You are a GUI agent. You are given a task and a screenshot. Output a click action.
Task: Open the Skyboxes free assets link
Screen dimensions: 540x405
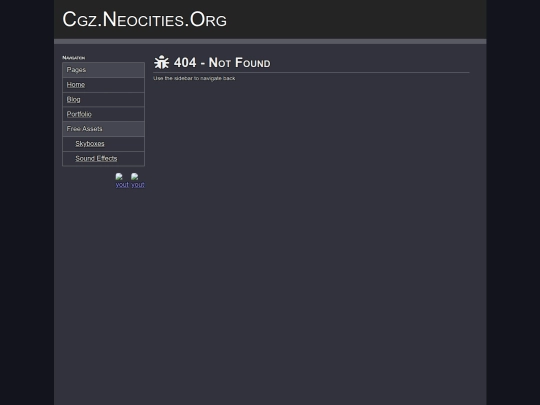point(90,144)
